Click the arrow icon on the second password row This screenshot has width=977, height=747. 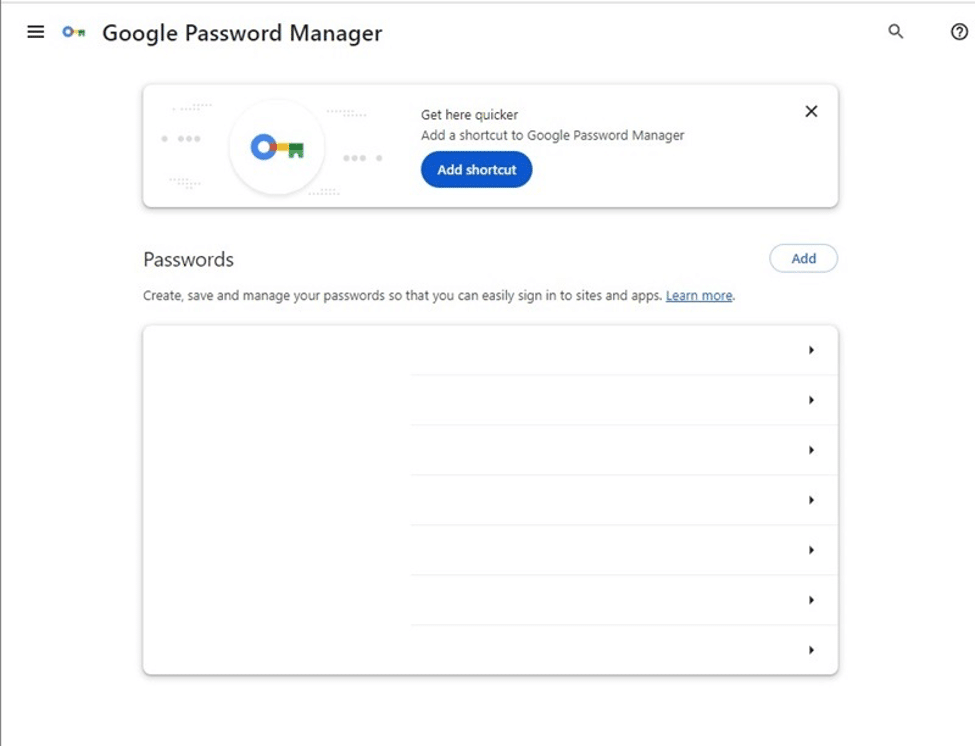813,399
